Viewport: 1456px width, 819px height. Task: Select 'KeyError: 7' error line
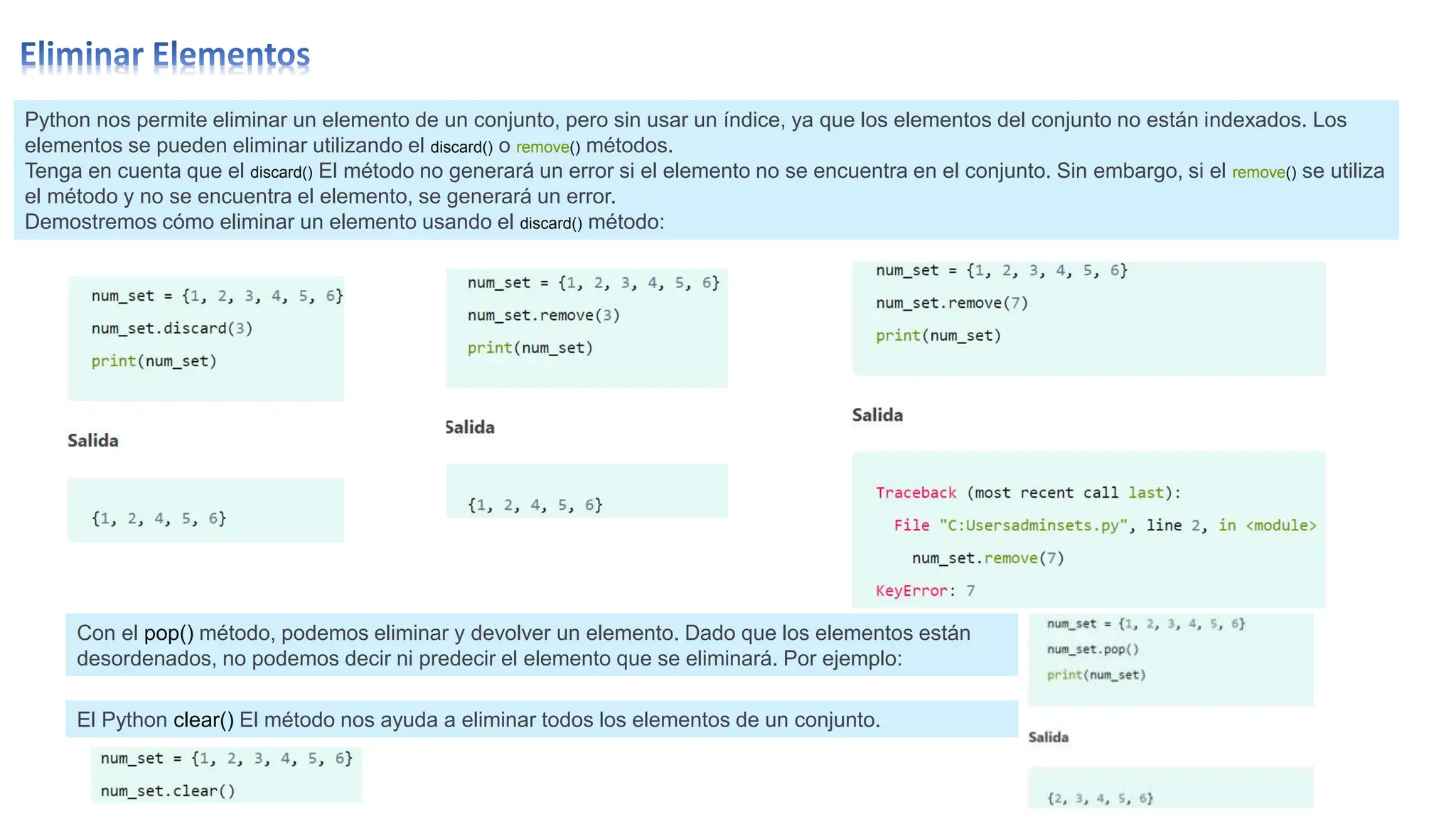click(x=925, y=591)
